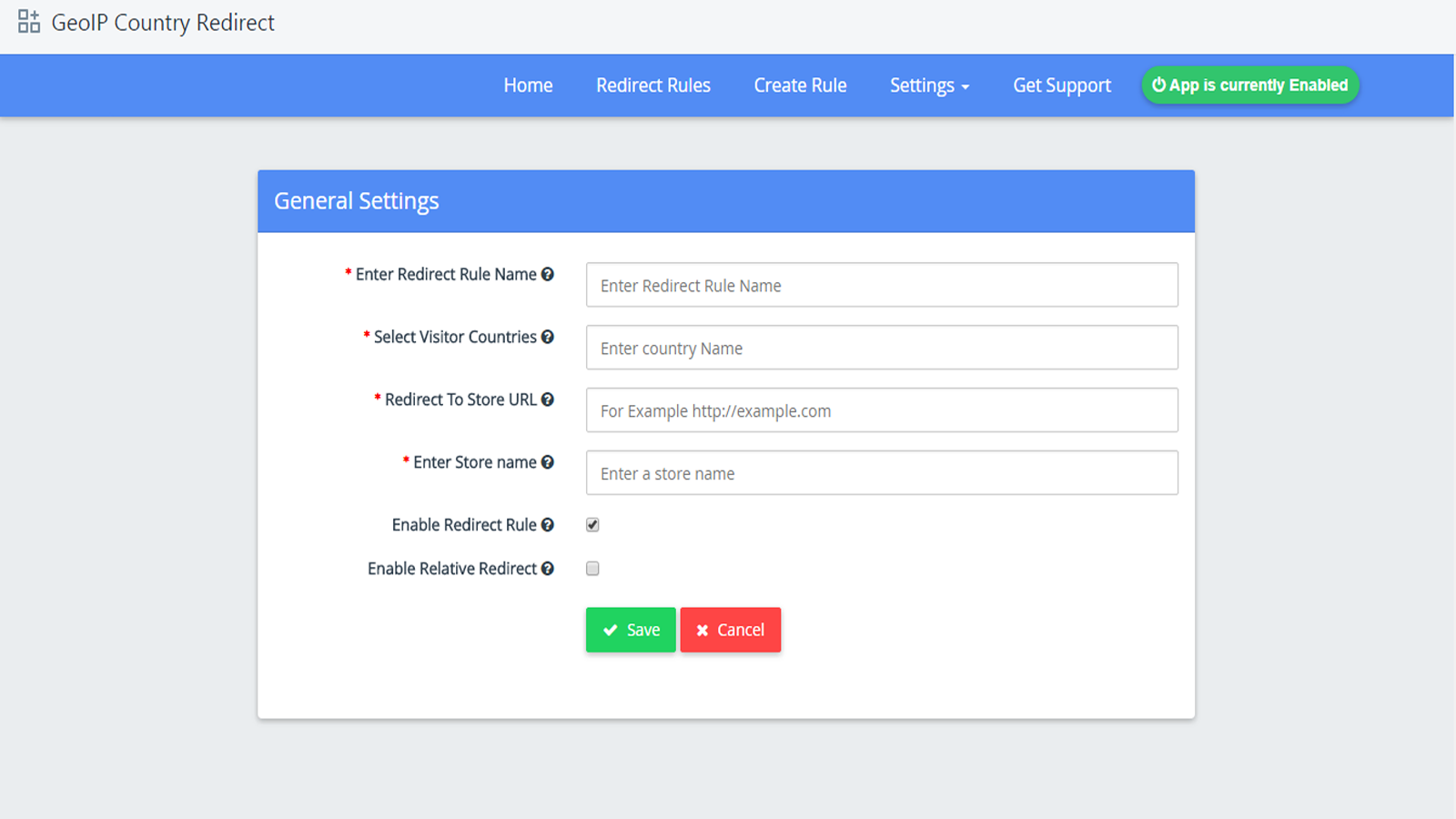Screen dimensions: 1456x819
Task: Expand the Settings dropdown menu
Action: coord(928,86)
